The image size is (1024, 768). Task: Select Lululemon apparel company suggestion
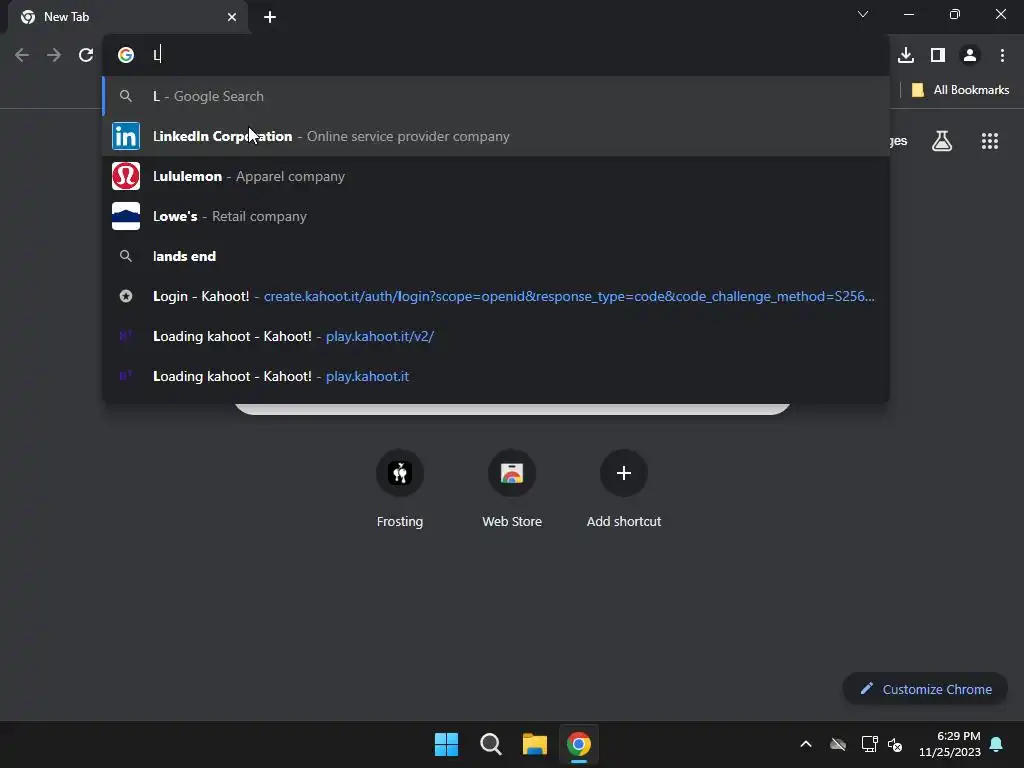tap(496, 176)
